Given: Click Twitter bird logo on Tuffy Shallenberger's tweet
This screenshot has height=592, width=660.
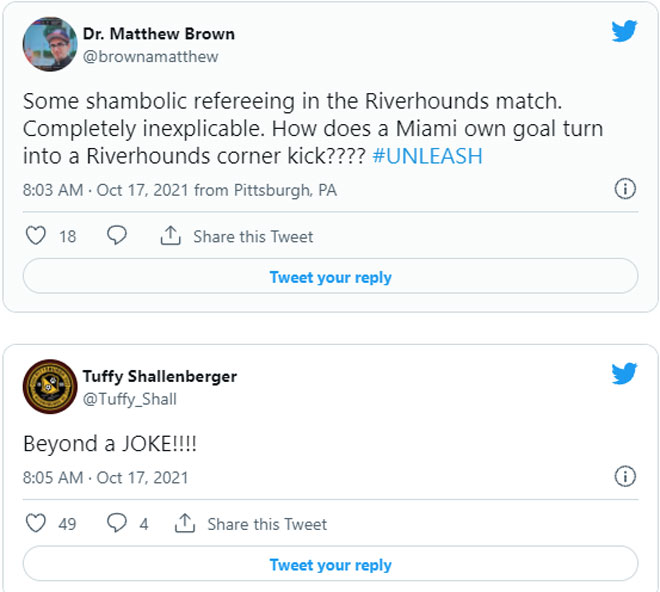Looking at the screenshot, I should click(x=624, y=374).
